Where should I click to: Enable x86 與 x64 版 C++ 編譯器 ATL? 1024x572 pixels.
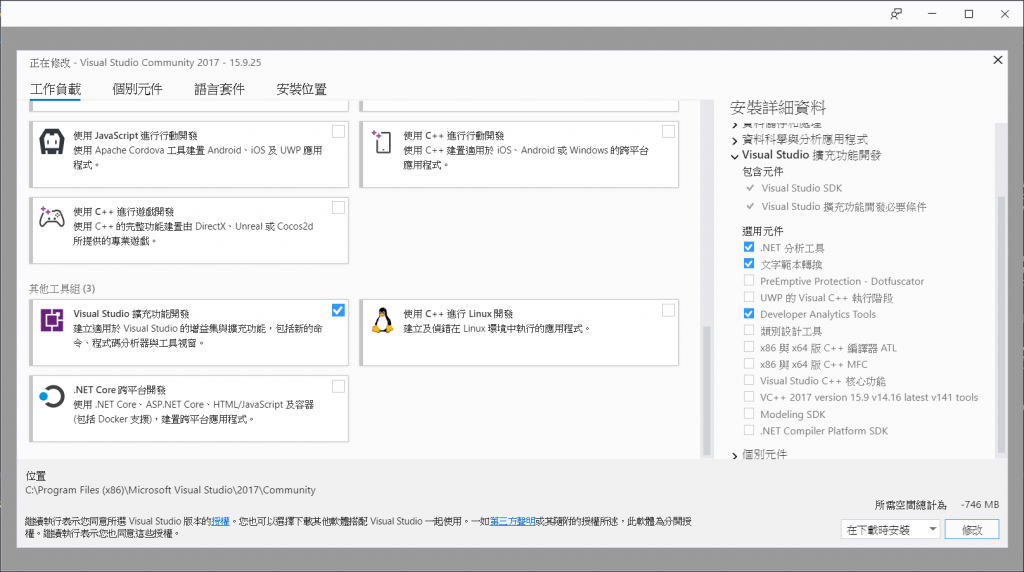(748, 347)
